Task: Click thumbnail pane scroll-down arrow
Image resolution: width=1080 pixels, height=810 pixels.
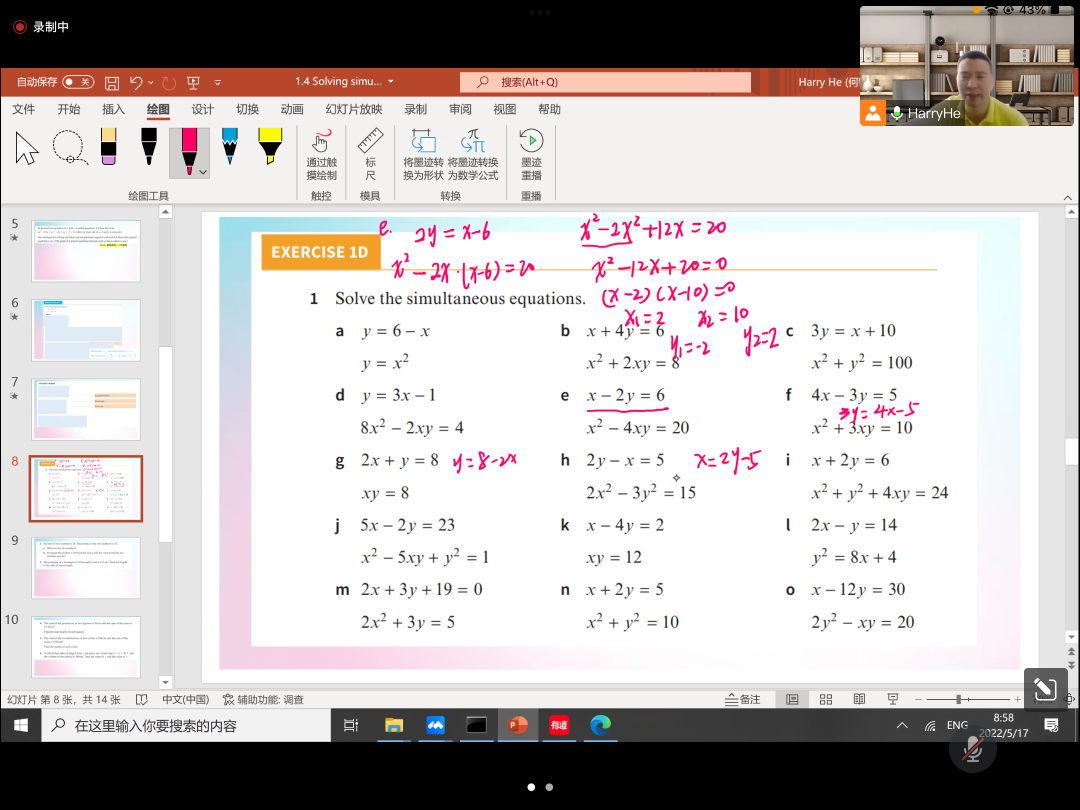Action: click(x=165, y=683)
